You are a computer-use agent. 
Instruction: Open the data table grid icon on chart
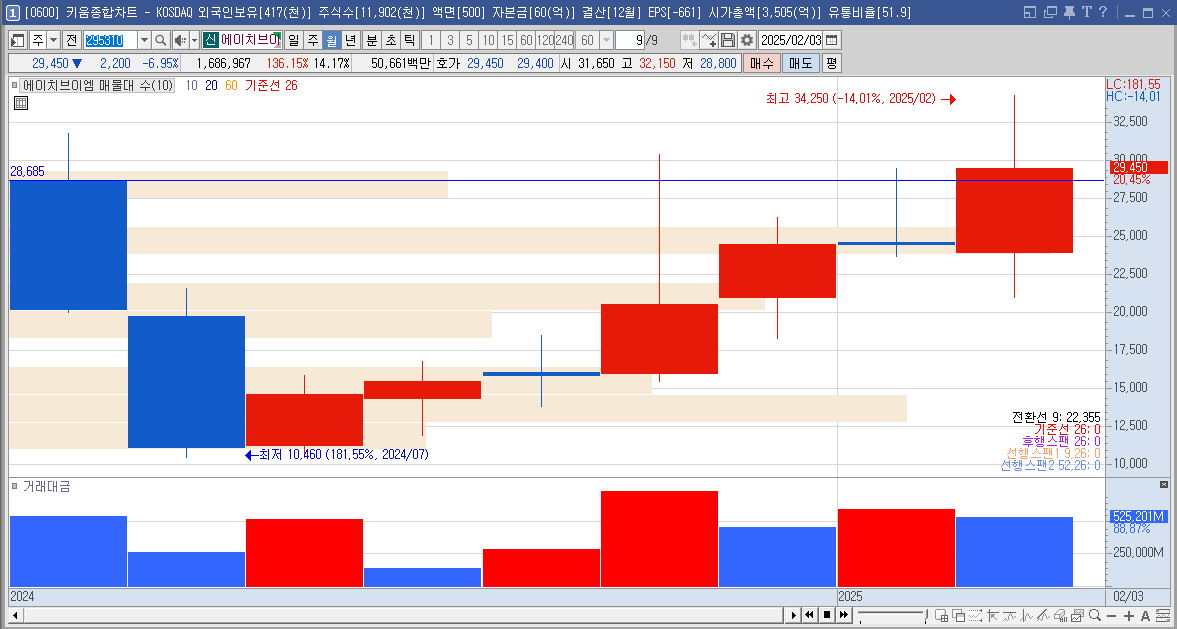pos(21,104)
